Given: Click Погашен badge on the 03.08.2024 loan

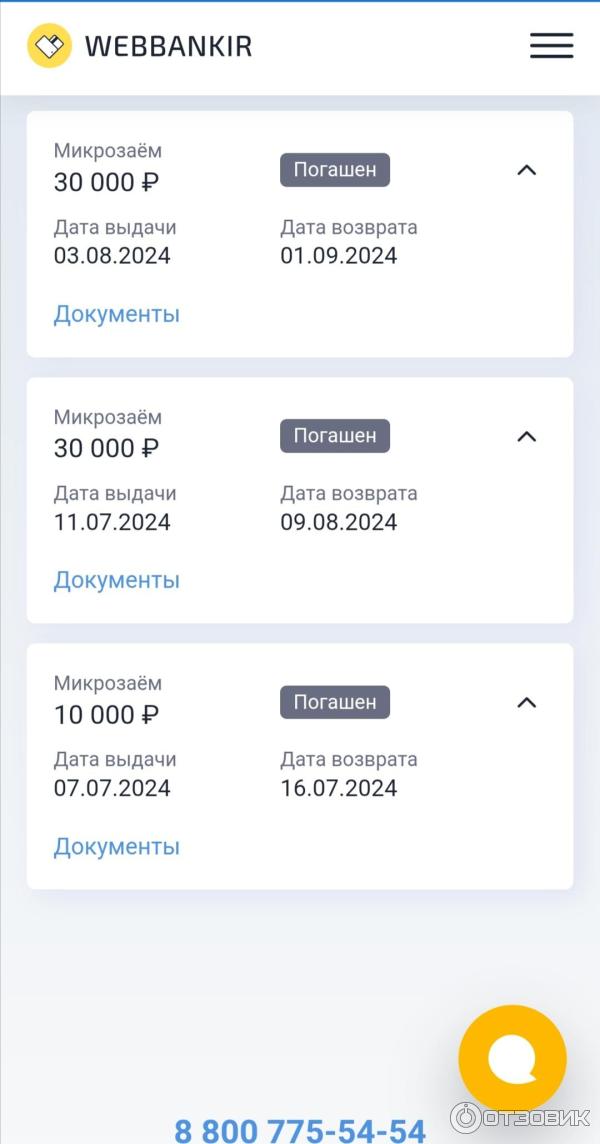Looking at the screenshot, I should (334, 170).
